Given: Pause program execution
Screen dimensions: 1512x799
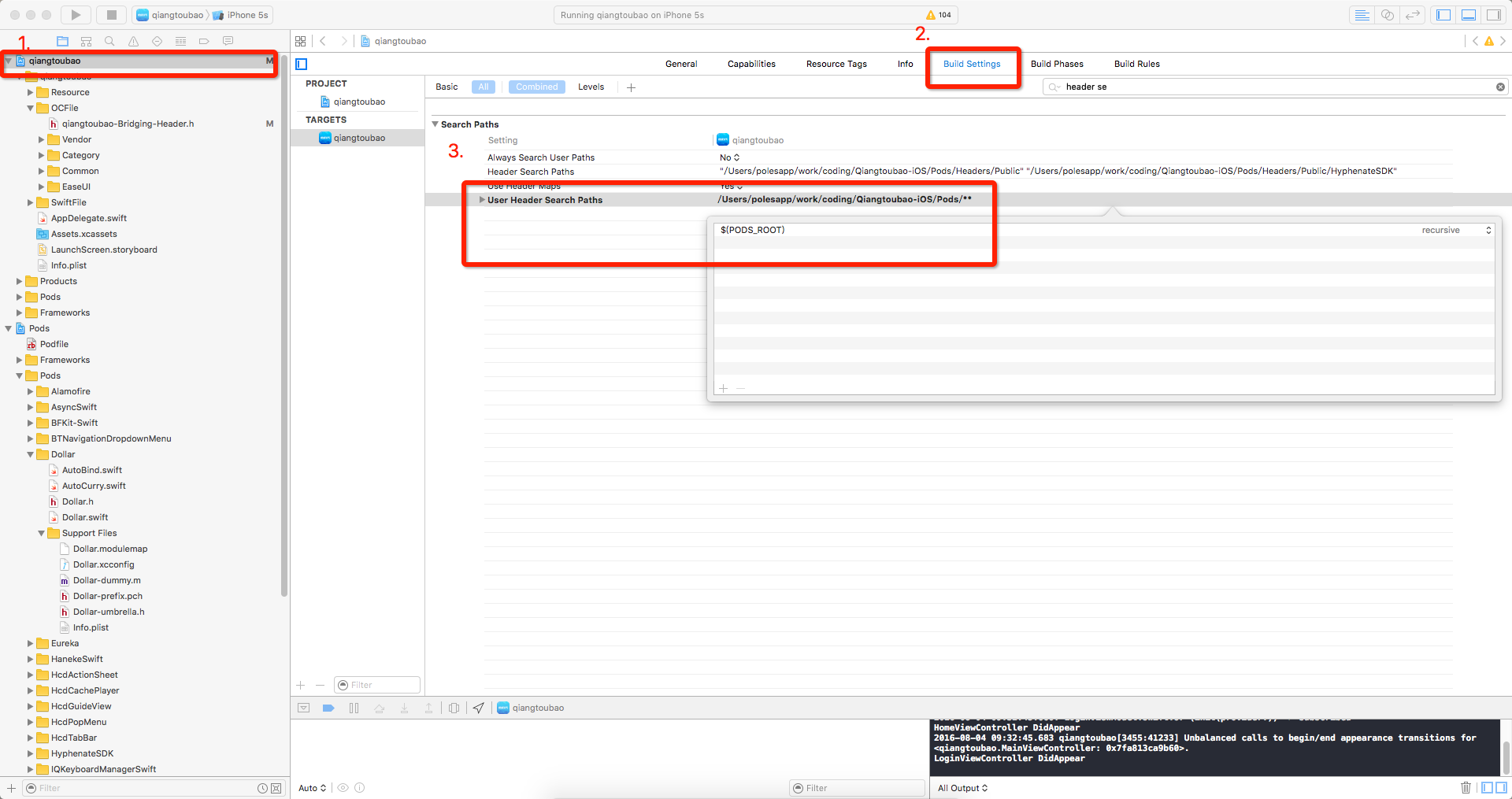Looking at the screenshot, I should [x=354, y=708].
